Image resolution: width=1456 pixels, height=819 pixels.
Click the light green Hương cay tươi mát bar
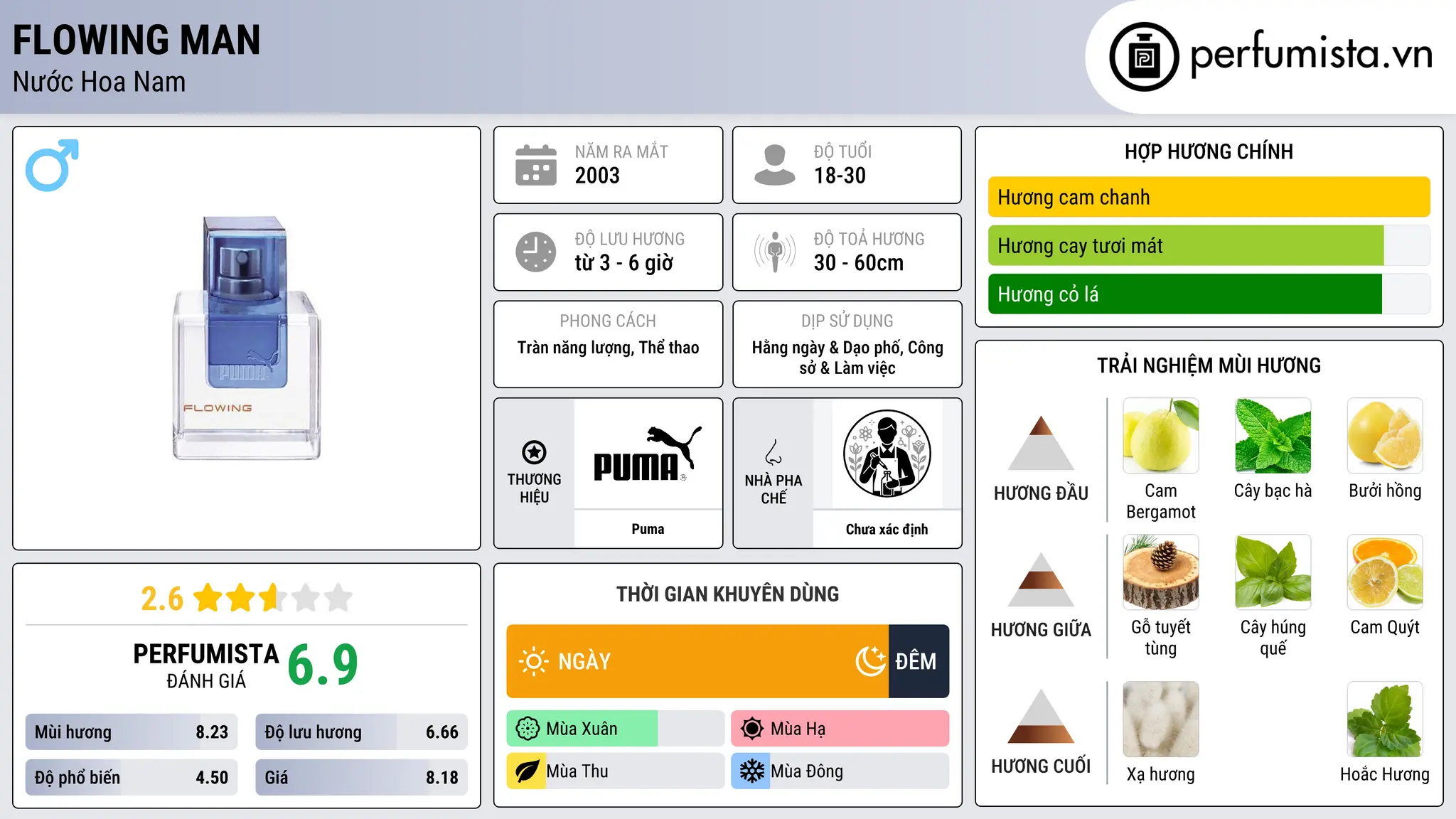1186,245
